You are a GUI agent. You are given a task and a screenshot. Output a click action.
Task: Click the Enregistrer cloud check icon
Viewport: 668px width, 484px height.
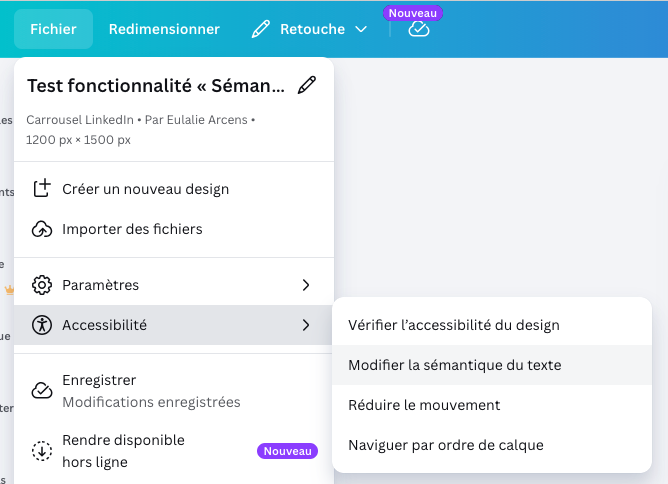coord(42,390)
